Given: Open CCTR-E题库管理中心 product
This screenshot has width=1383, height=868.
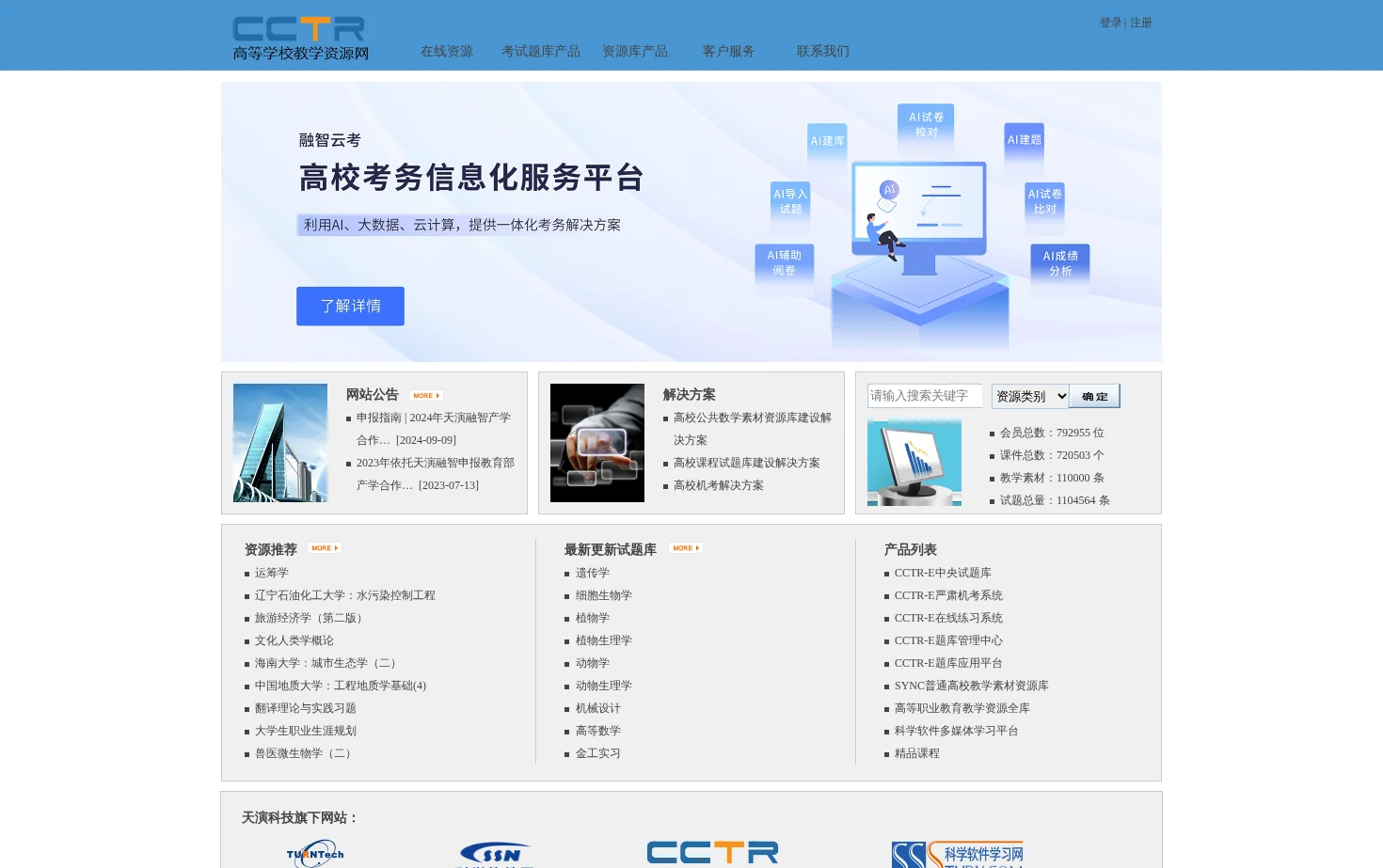Looking at the screenshot, I should coord(948,640).
